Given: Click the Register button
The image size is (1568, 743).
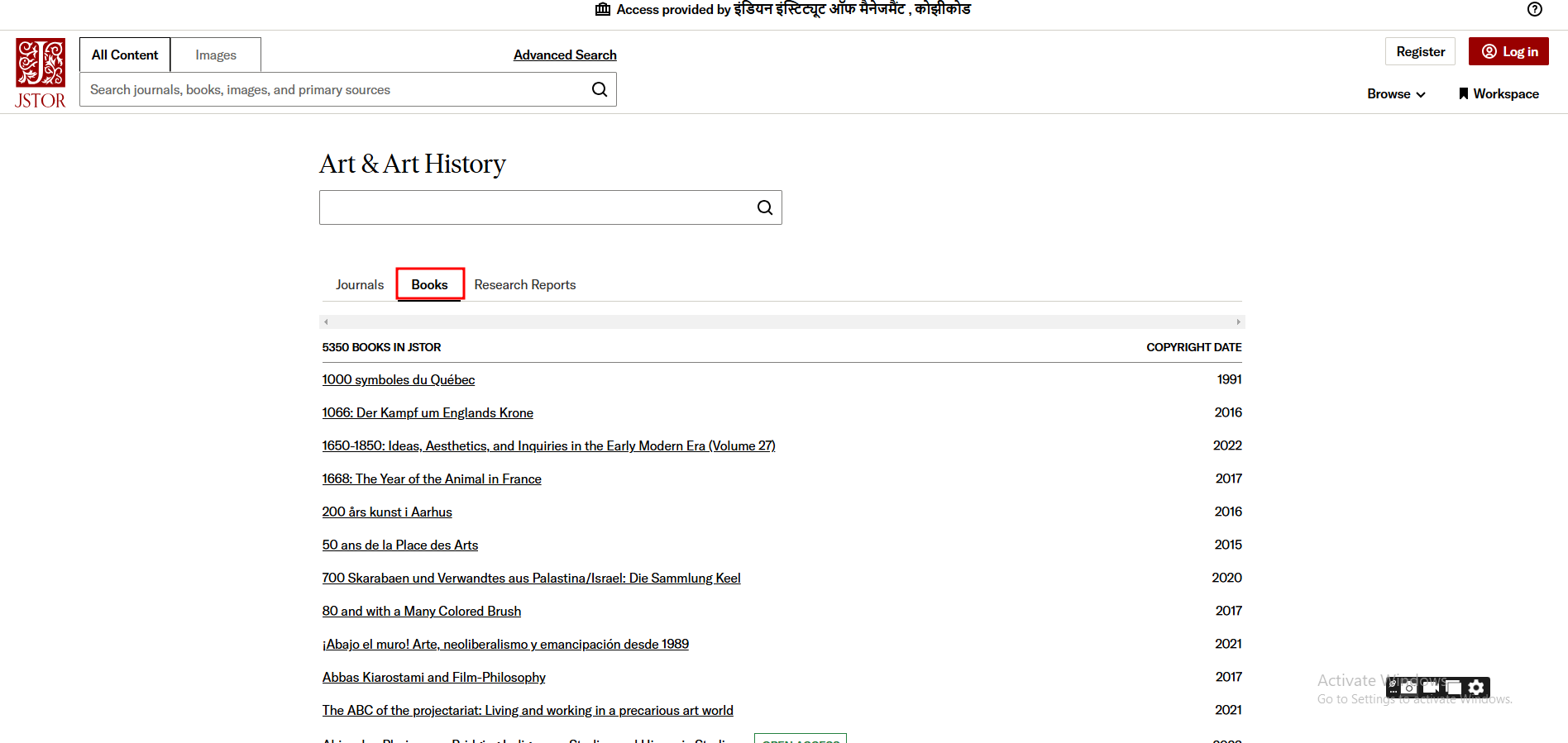Looking at the screenshot, I should pos(1420,51).
